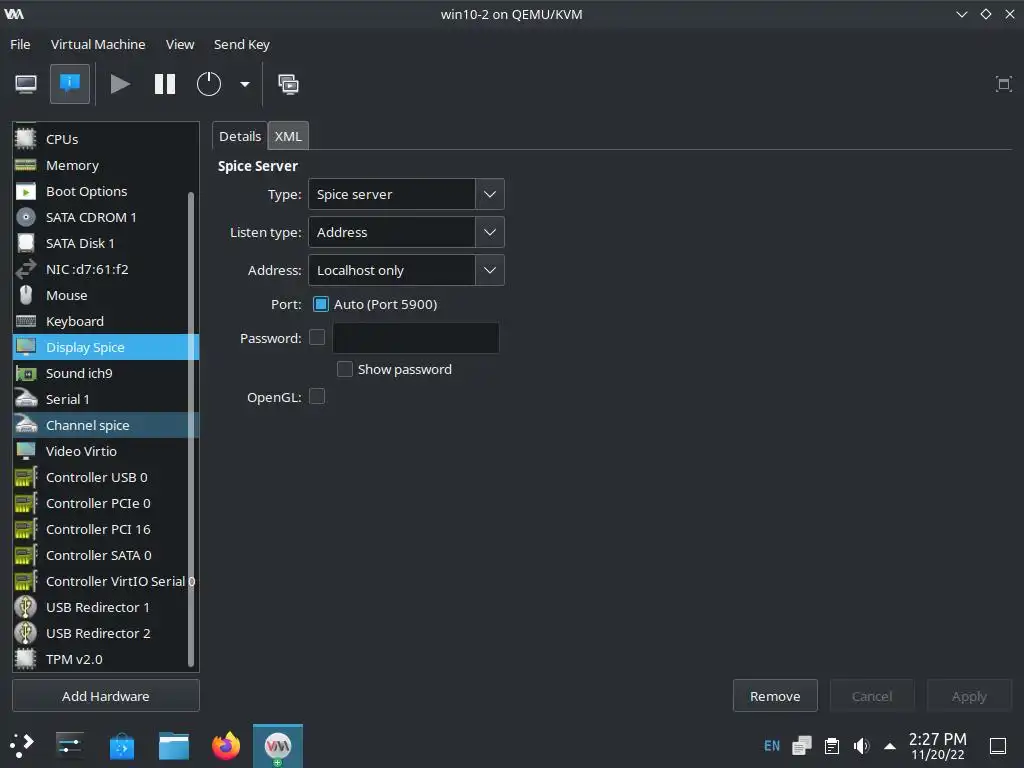Viewport: 1024px width, 768px height.
Task: Select Serial 1 device icon
Action: [25, 399]
